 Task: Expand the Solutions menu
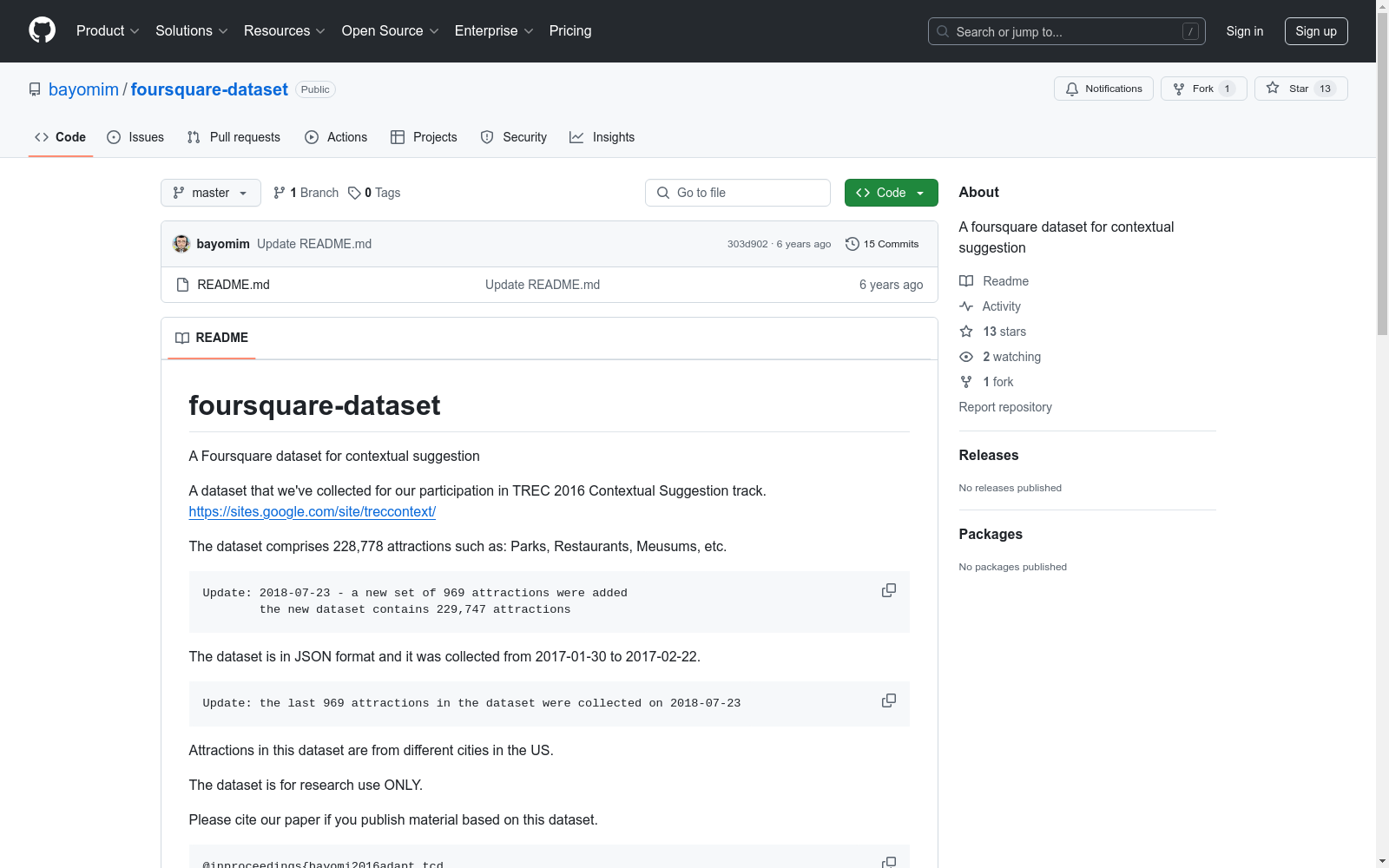[x=192, y=31]
